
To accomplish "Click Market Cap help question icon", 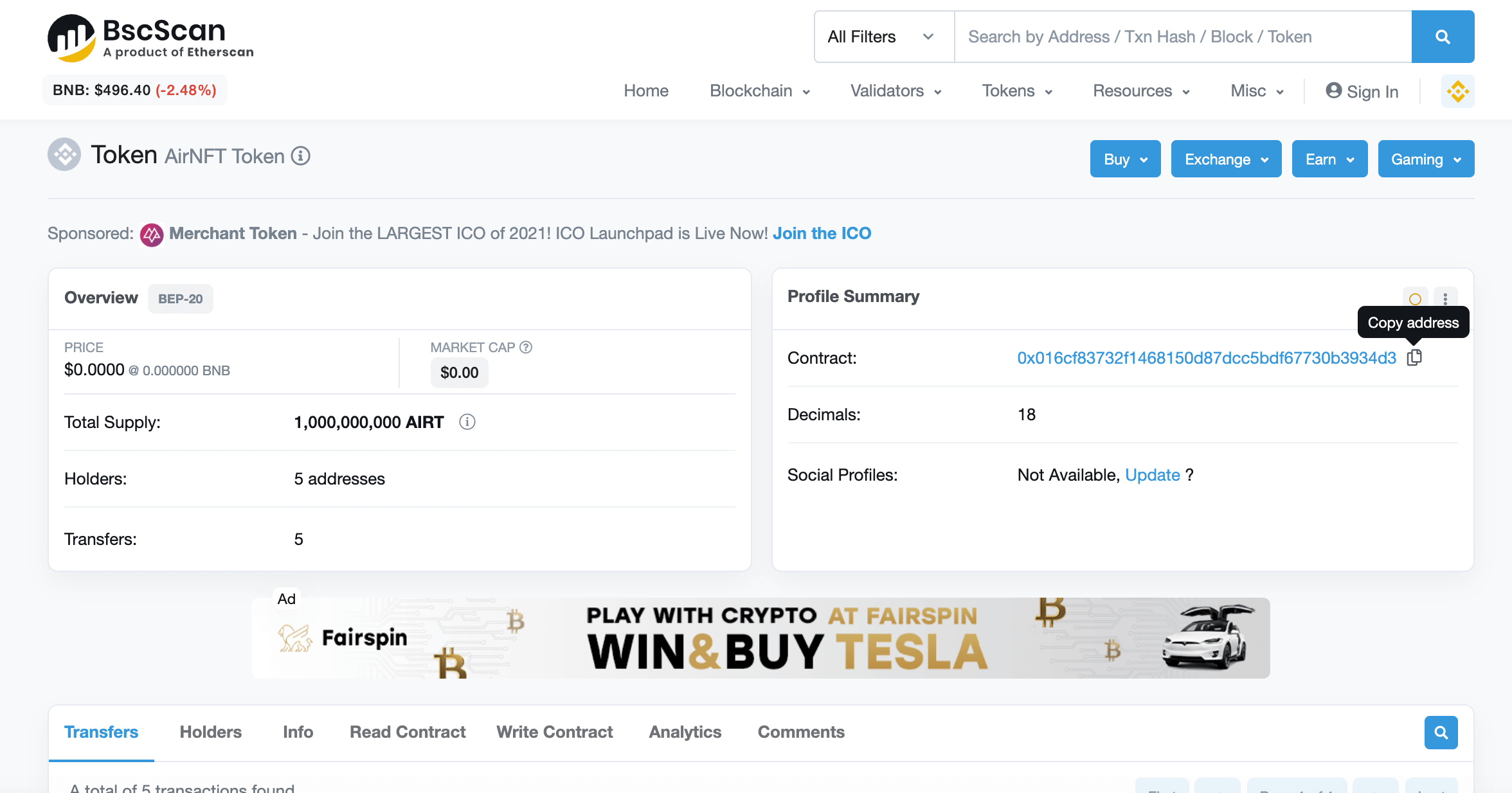I will [x=526, y=347].
